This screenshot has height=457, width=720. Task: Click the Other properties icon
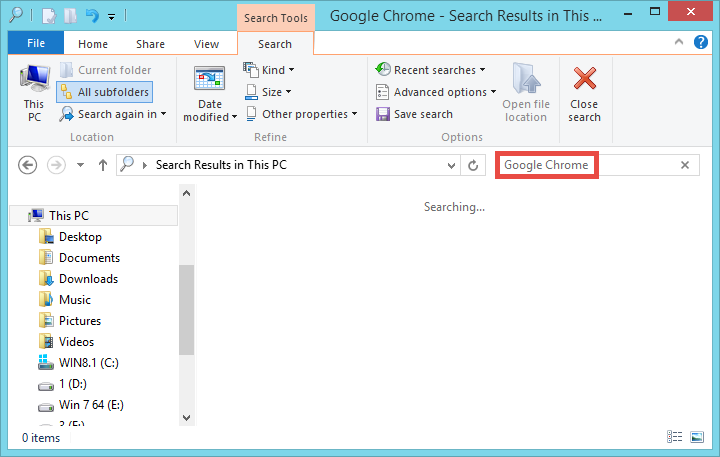tap(251, 113)
